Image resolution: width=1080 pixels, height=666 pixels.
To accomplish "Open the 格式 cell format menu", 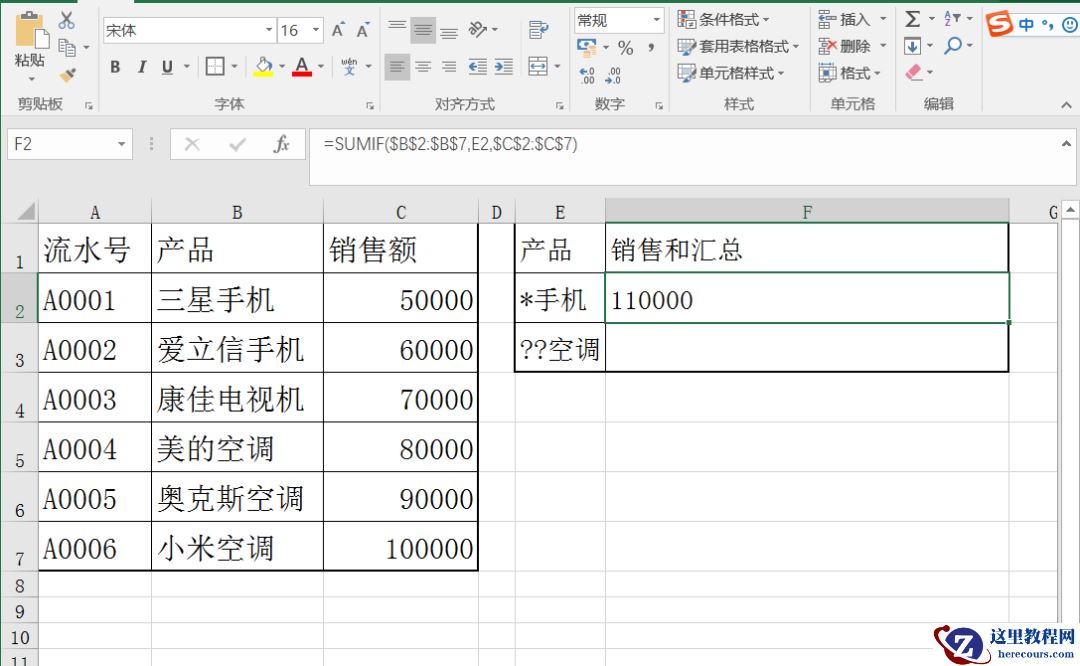I will coord(850,72).
